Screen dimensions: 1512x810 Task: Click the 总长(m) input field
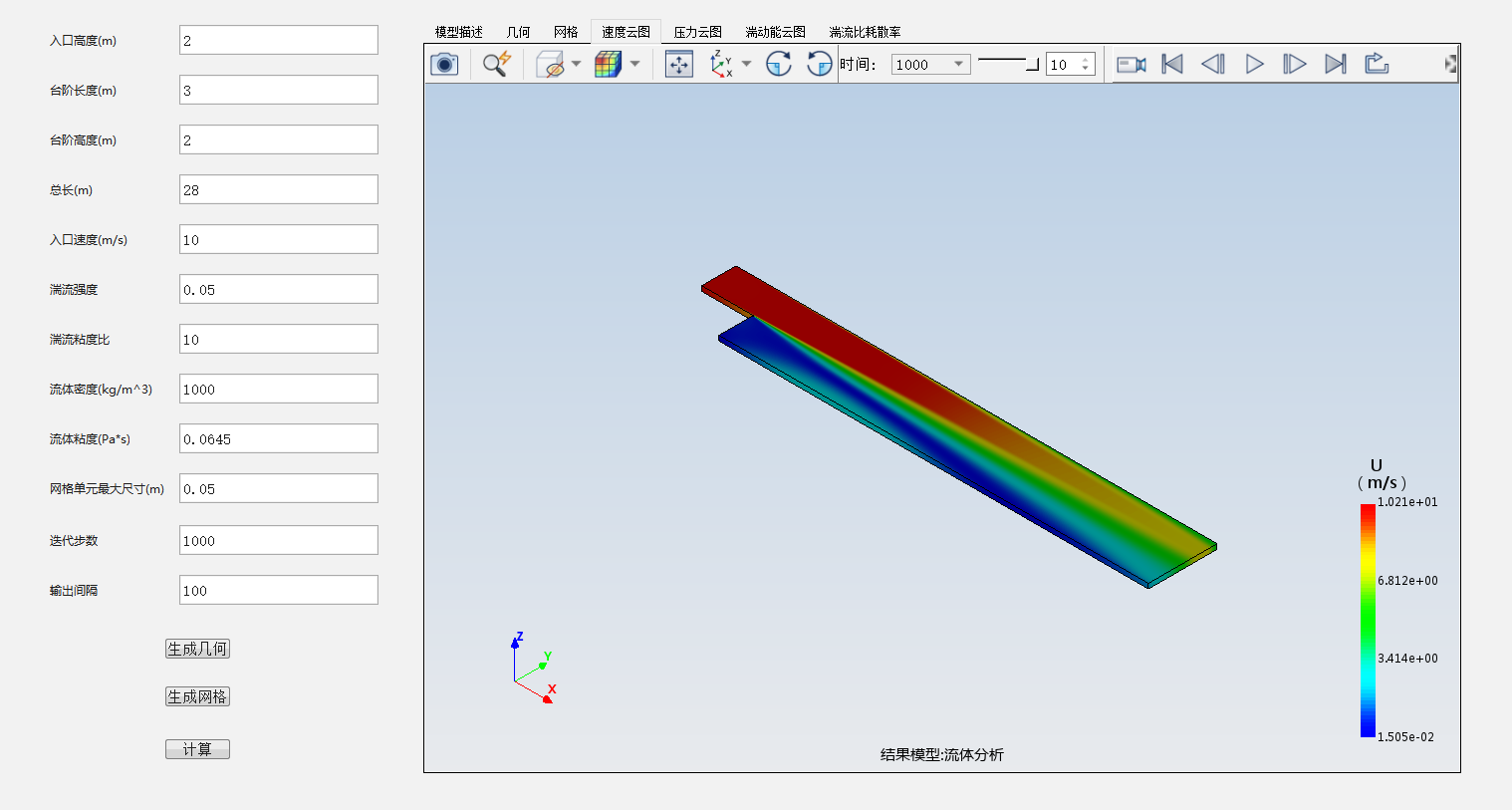[279, 189]
